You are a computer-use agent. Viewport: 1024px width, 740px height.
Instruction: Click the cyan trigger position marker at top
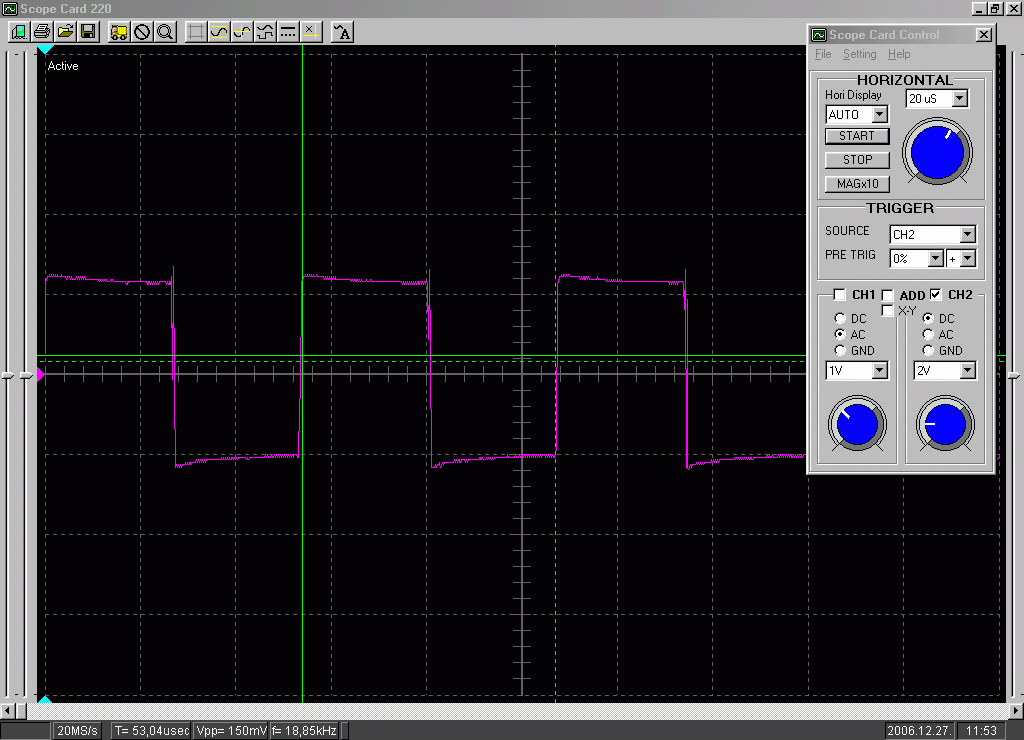click(x=44, y=50)
